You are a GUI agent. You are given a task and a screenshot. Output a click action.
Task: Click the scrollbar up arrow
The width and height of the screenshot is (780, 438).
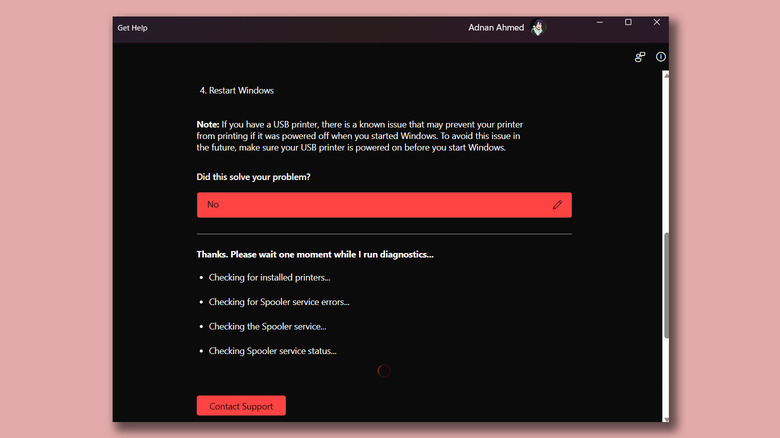coord(666,75)
